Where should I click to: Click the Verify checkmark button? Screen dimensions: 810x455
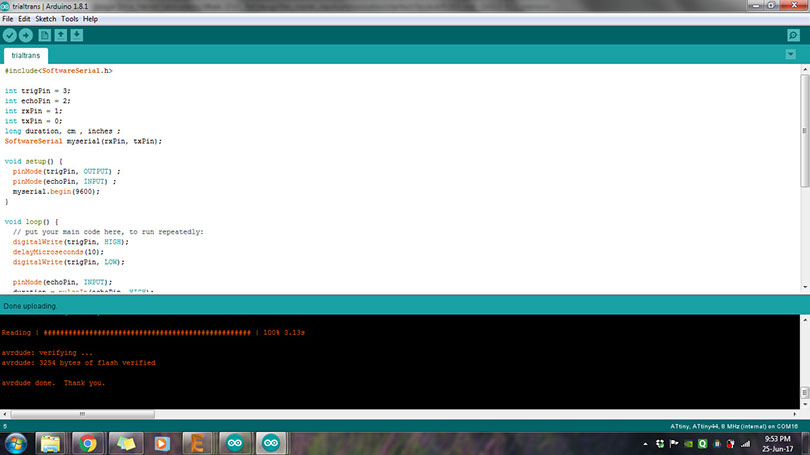[x=10, y=35]
